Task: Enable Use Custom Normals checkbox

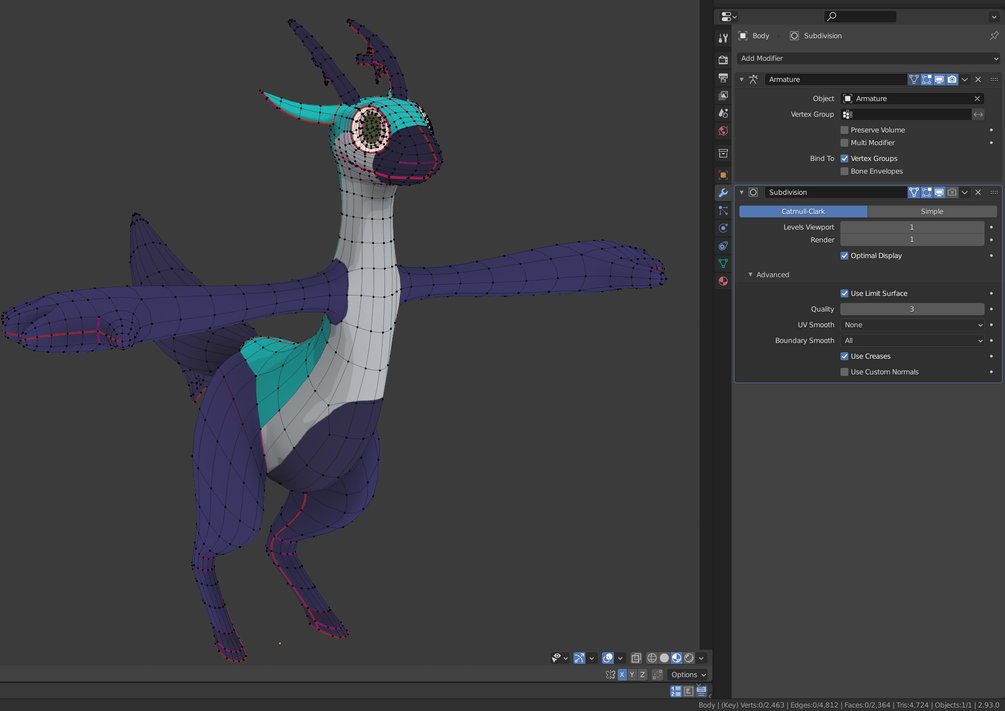Action: pos(845,372)
